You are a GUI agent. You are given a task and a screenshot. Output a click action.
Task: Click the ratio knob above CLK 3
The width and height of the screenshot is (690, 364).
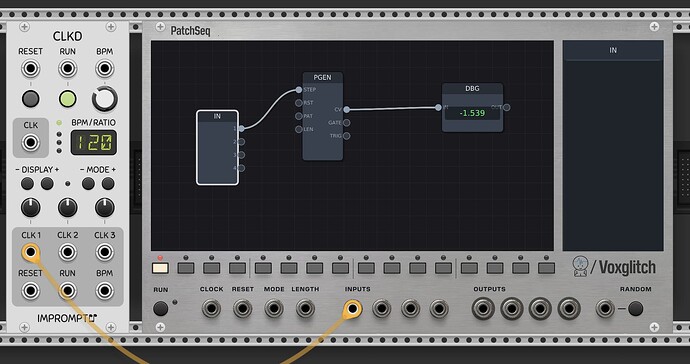(104, 208)
